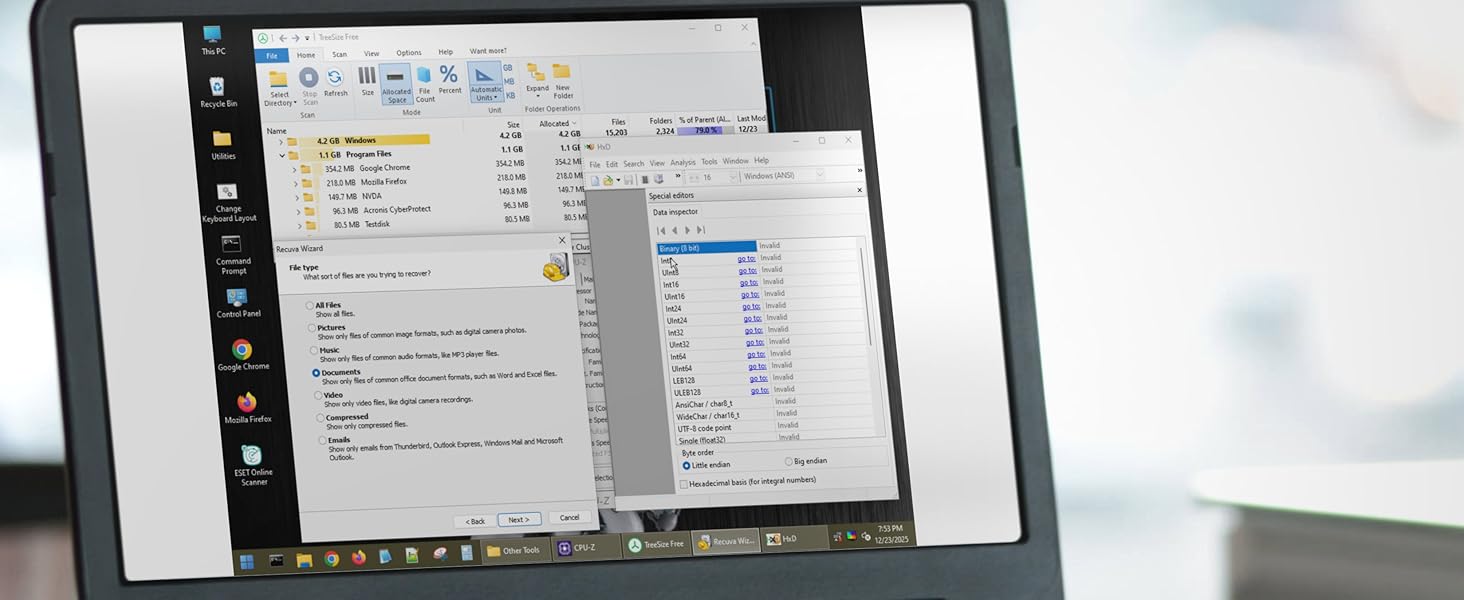This screenshot has height=600, width=1464.
Task: Click Refresh in the TreeSize ribbon
Action: (x=335, y=82)
